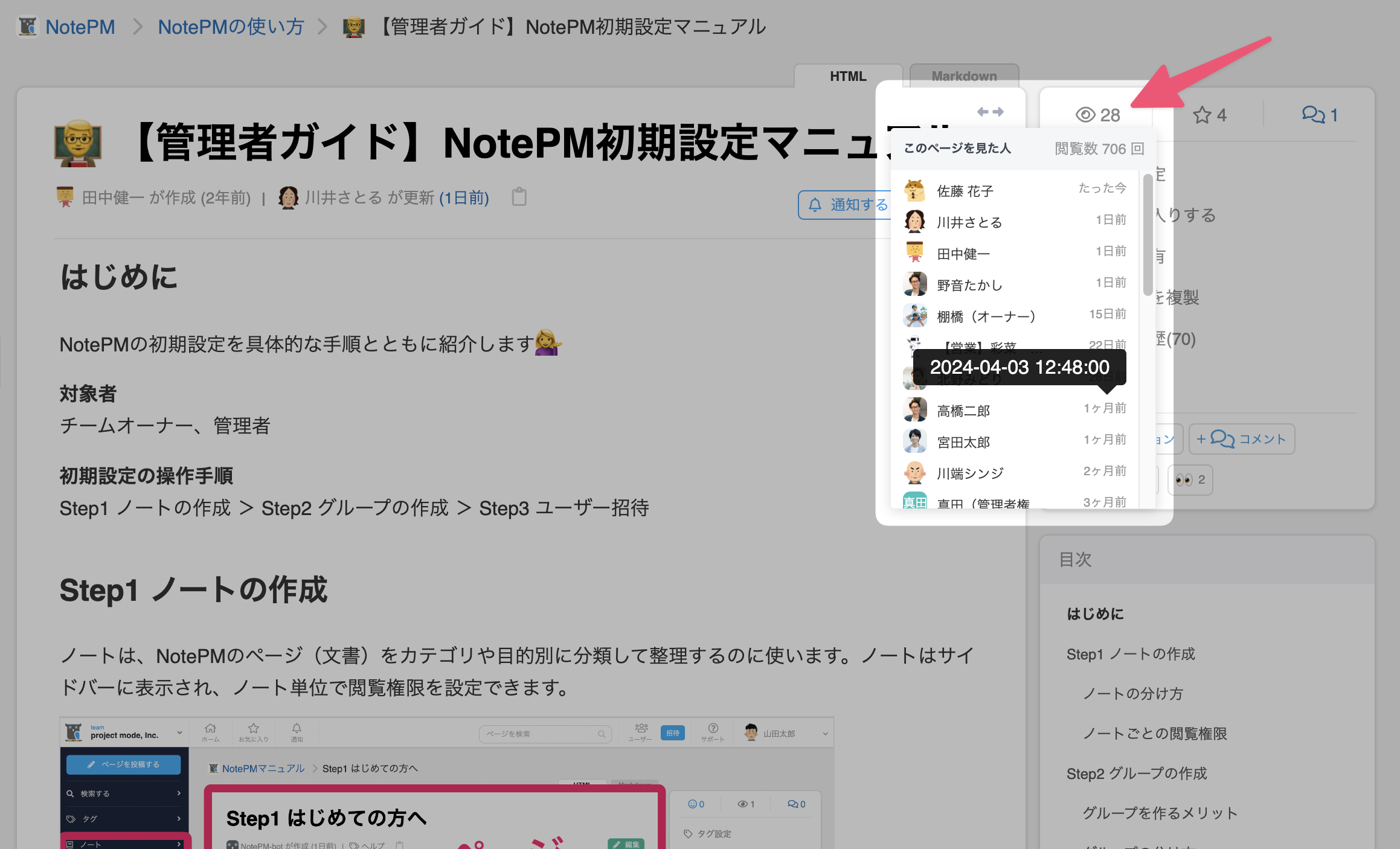Click 田中健一's avatar in viewers list
Viewport: 1400px width, 849px height.
point(914,252)
